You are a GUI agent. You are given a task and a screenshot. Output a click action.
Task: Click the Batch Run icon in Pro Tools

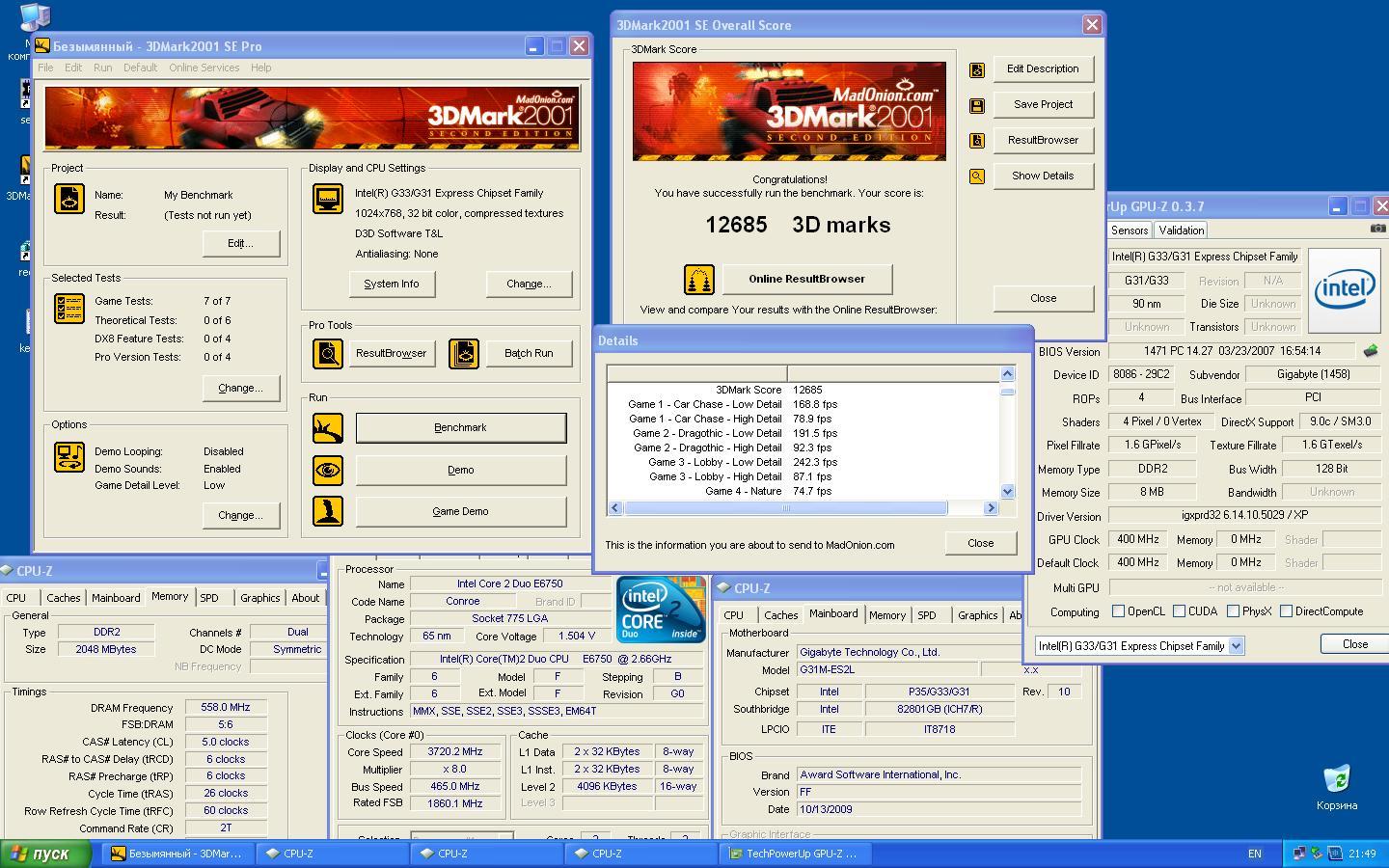tap(464, 354)
